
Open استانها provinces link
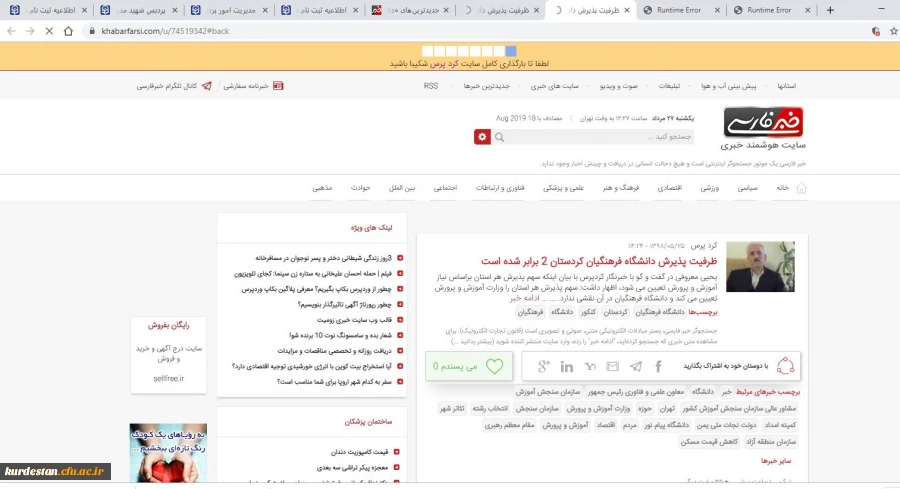click(786, 86)
